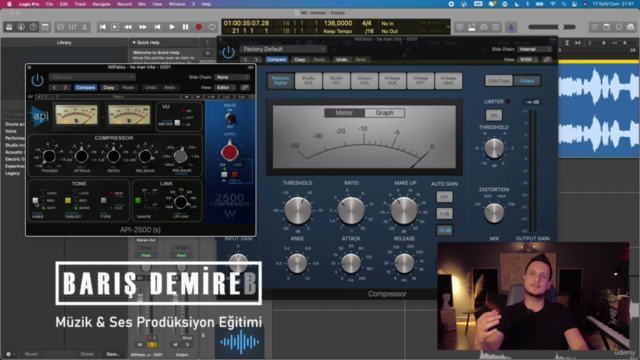
Task: Pause playback in the transport
Action: [185, 27]
